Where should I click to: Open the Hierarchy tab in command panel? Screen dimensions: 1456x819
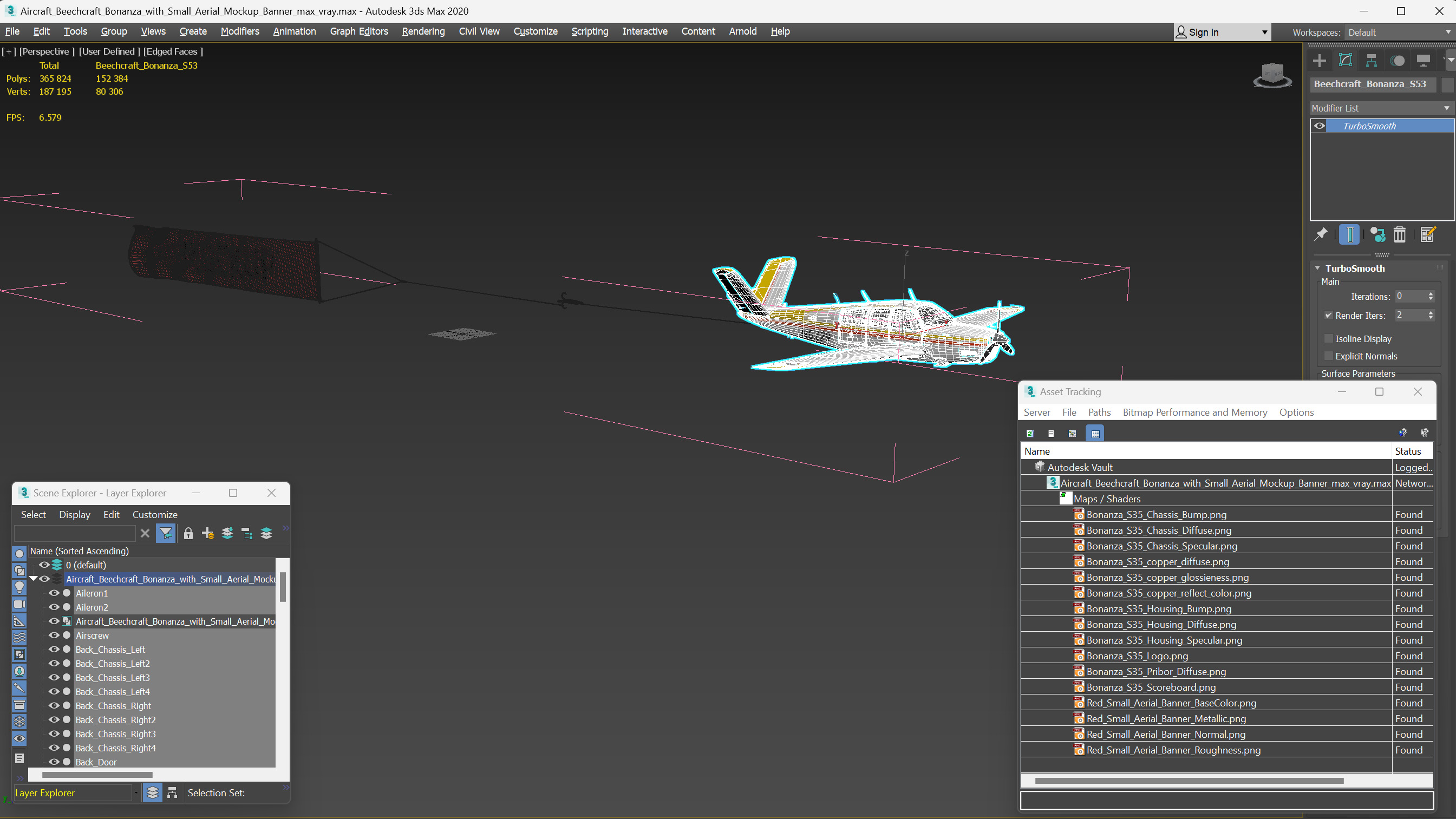click(1371, 61)
